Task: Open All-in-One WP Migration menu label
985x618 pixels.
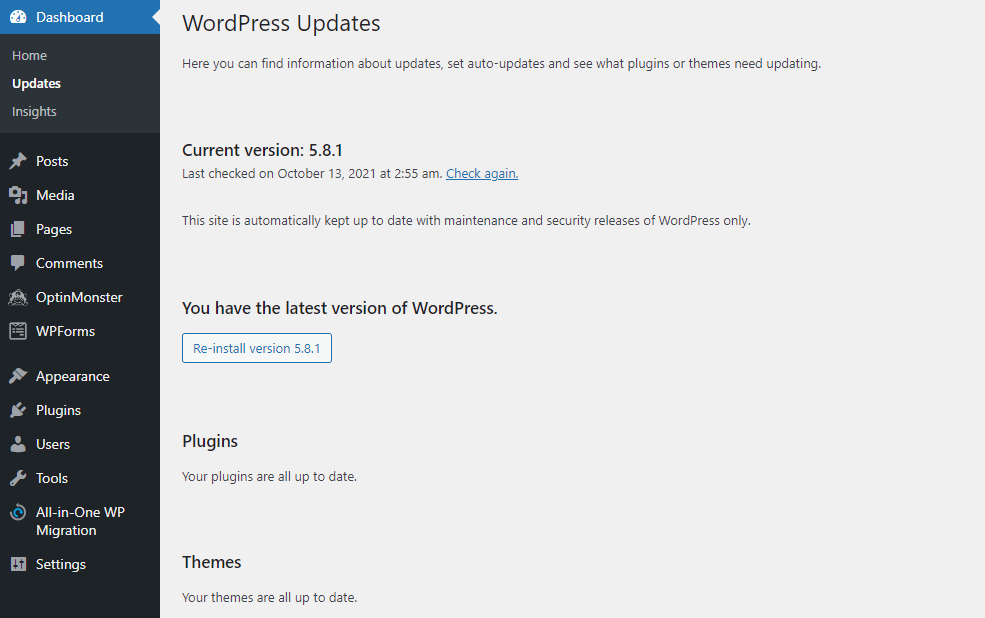Action: click(80, 521)
